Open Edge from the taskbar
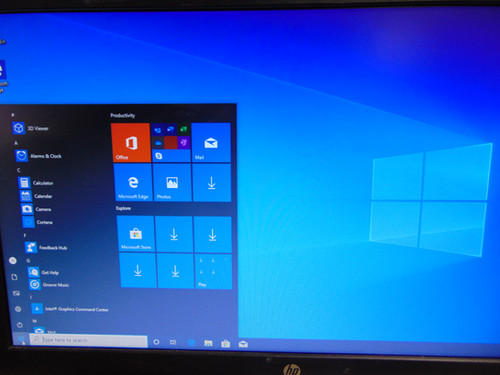 point(191,343)
